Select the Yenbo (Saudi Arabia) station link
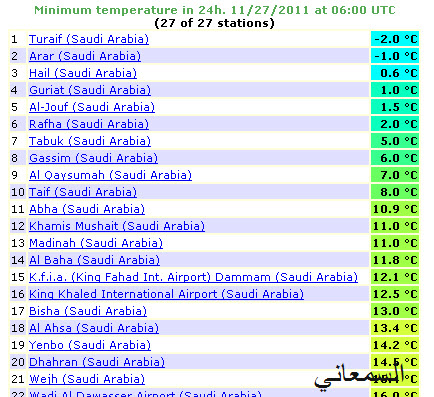The height and width of the screenshot is (397, 434). click(90, 345)
